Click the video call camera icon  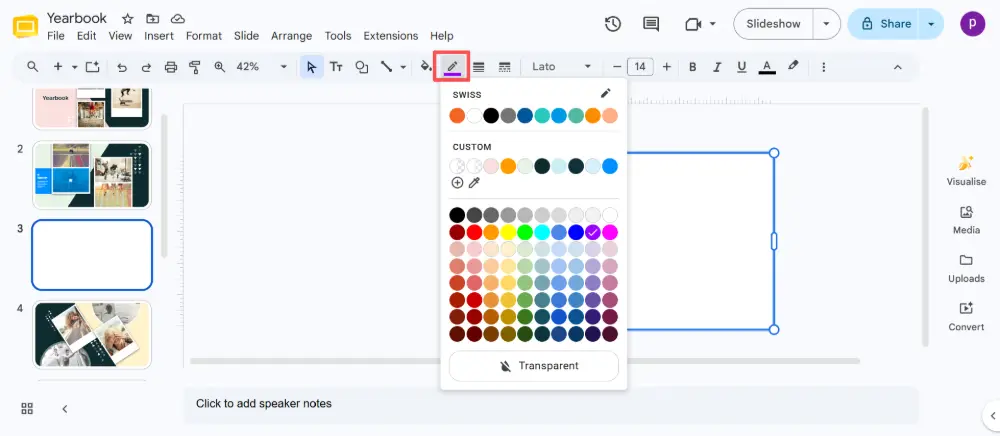[693, 24]
